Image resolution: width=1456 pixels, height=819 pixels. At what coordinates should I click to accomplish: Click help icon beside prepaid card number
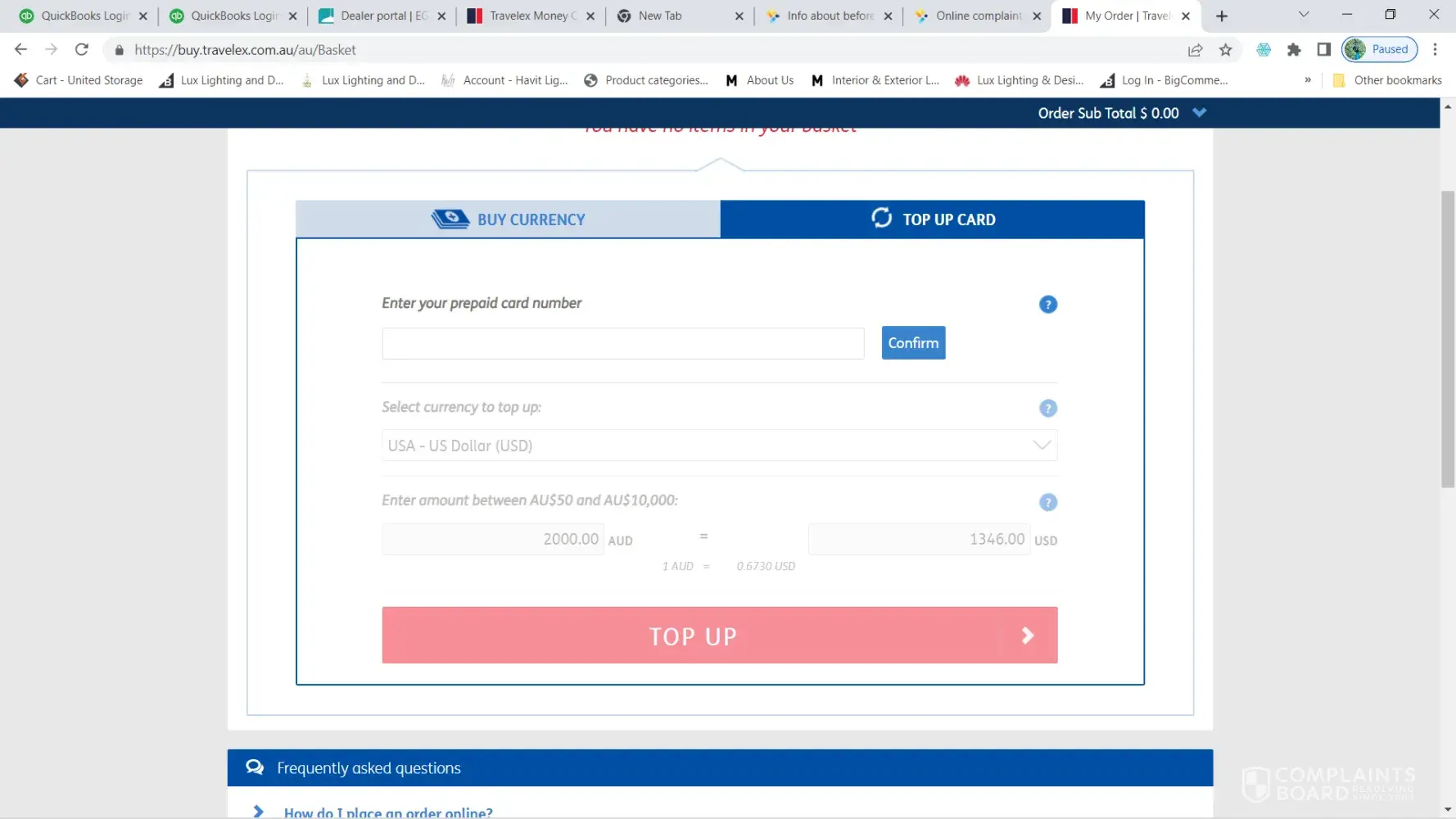(x=1047, y=305)
